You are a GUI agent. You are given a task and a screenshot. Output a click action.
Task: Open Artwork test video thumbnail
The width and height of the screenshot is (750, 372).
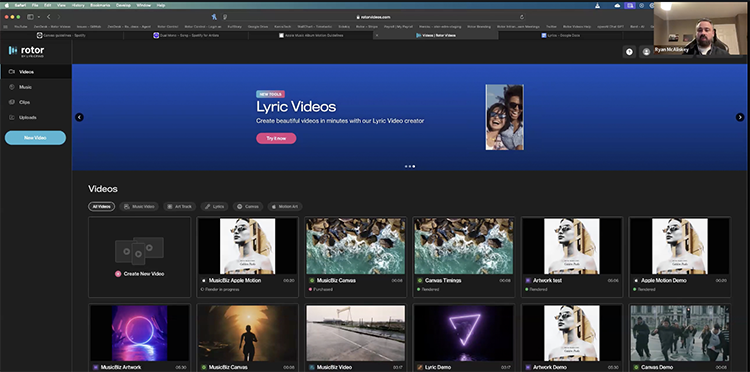572,246
